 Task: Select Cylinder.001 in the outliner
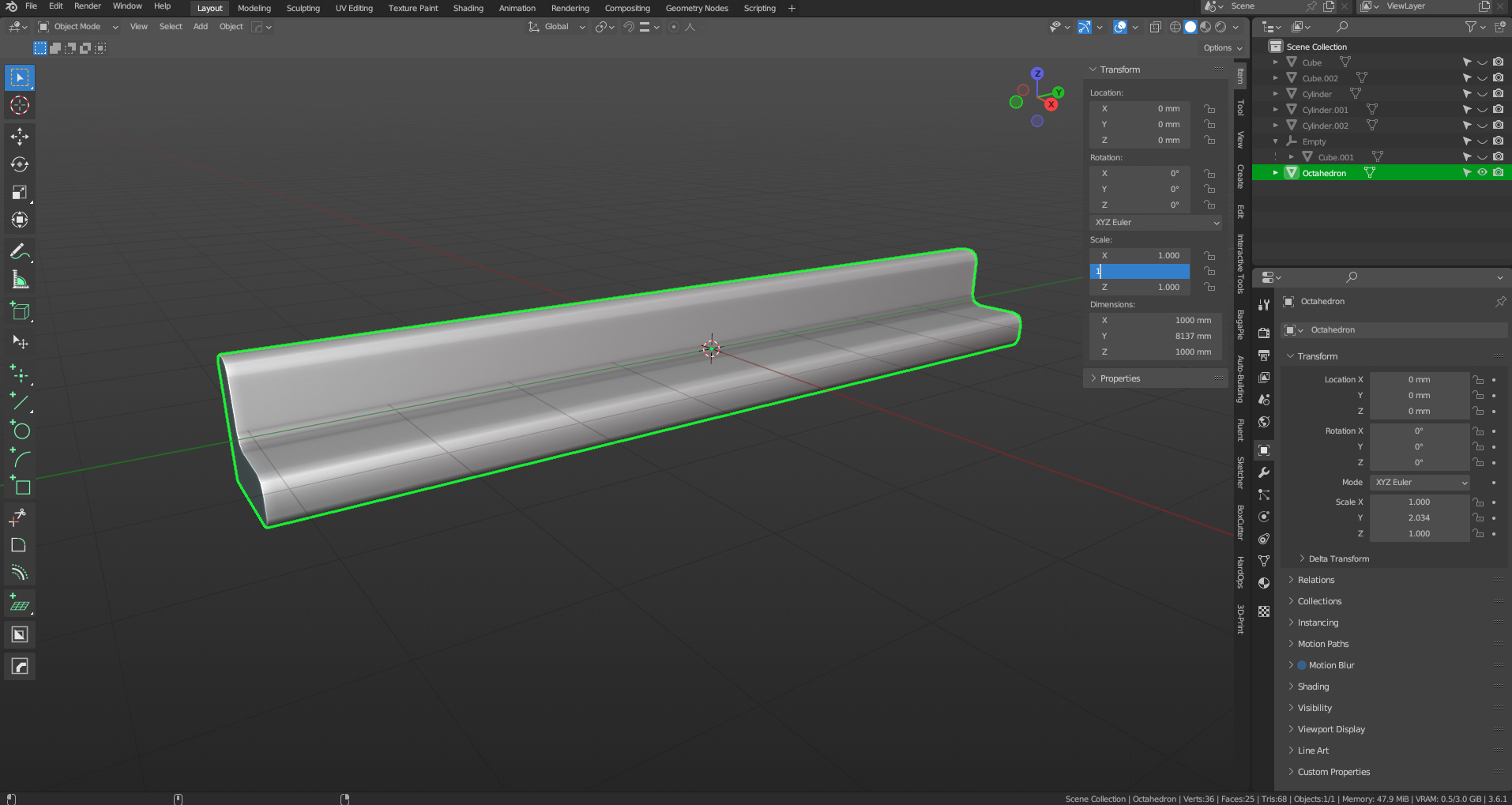tap(1325, 110)
